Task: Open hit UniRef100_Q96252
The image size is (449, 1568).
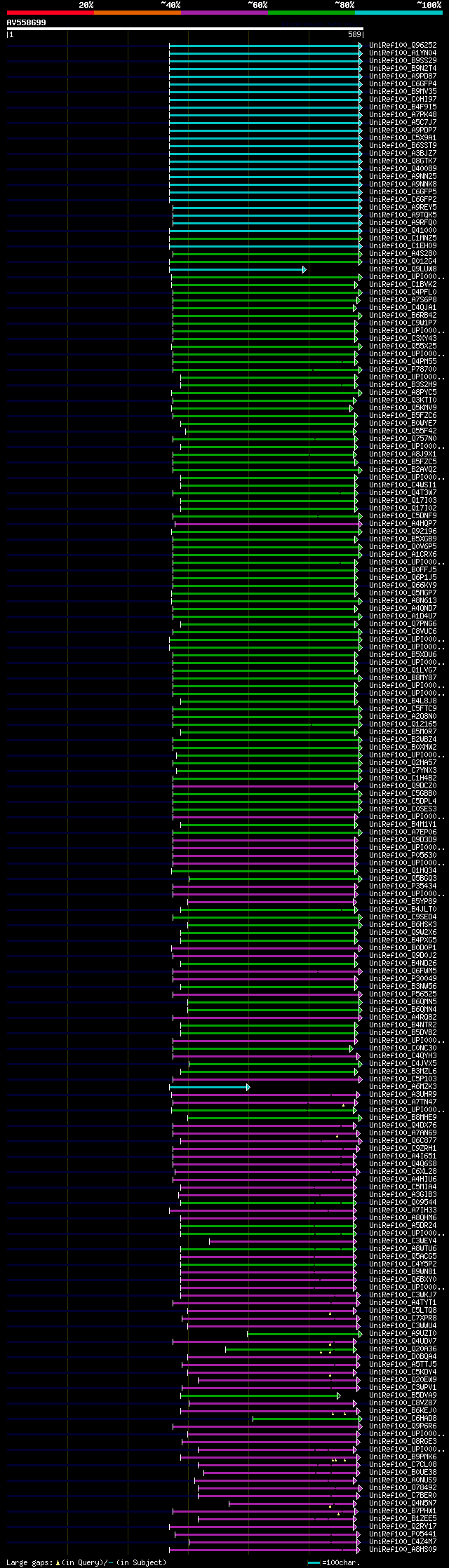Action: click(x=403, y=46)
